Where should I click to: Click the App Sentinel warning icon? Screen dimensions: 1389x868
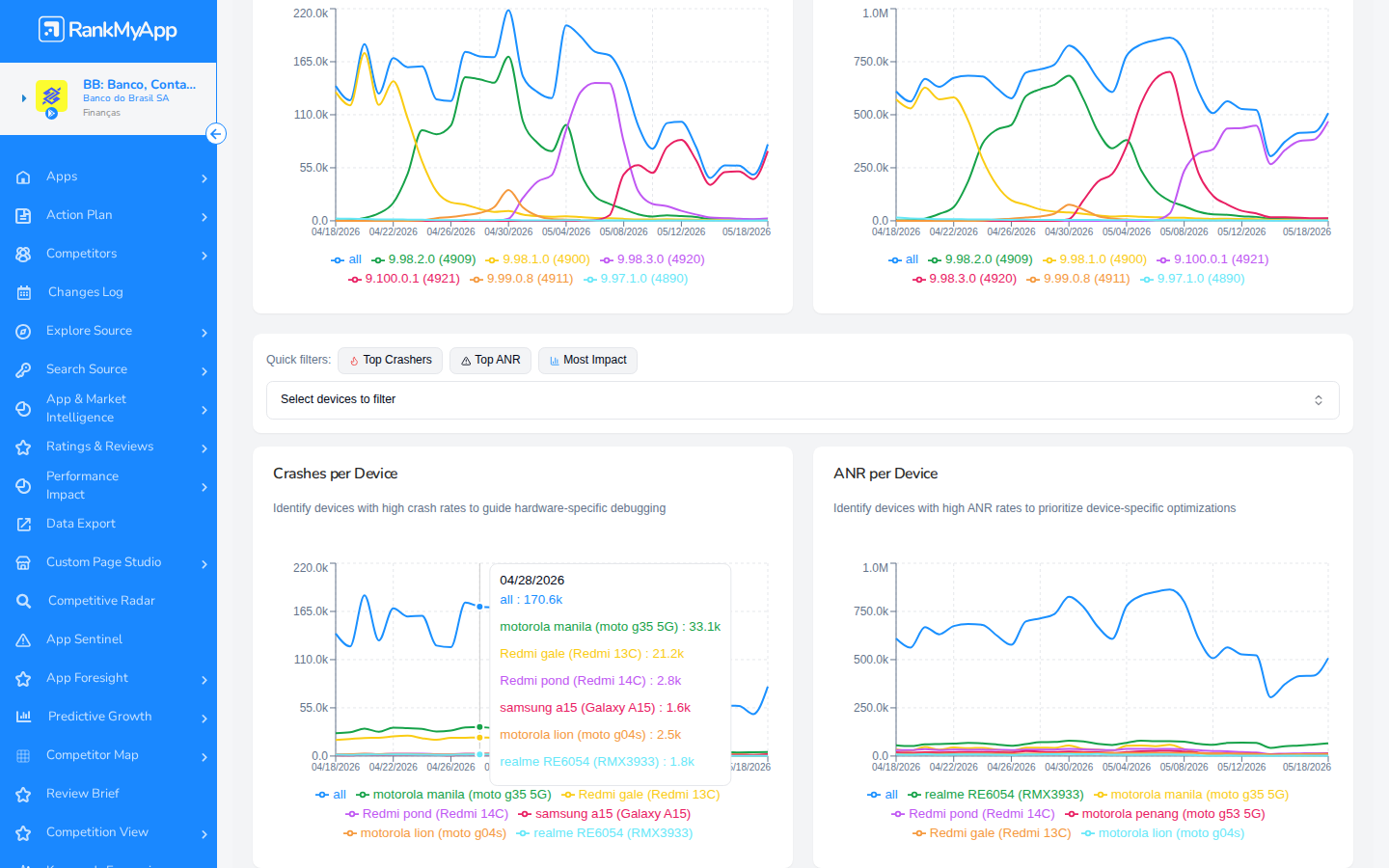point(23,640)
